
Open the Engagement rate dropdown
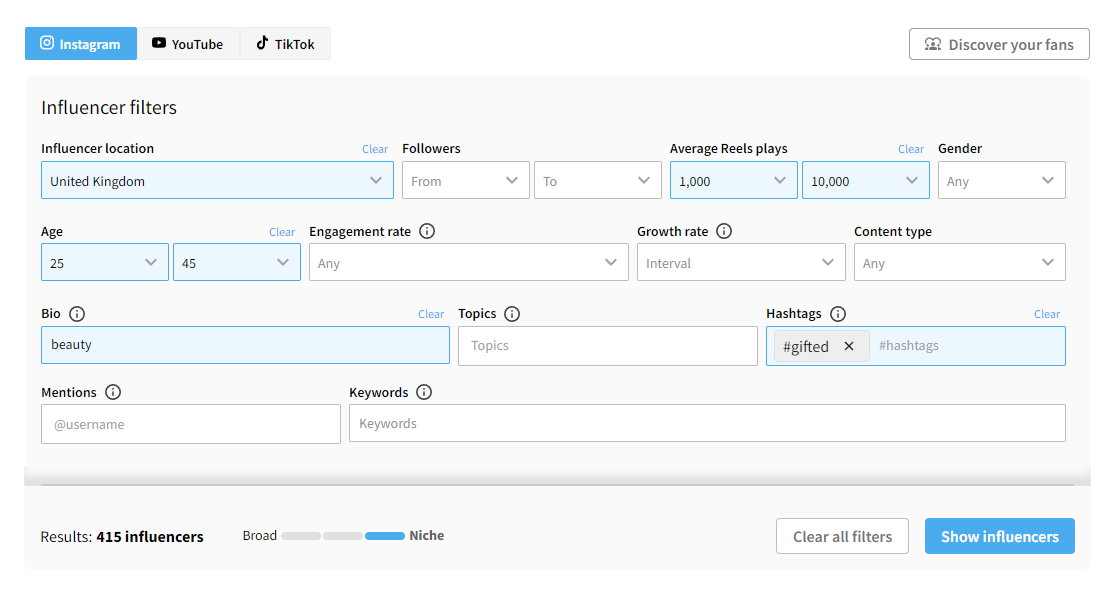pos(468,262)
